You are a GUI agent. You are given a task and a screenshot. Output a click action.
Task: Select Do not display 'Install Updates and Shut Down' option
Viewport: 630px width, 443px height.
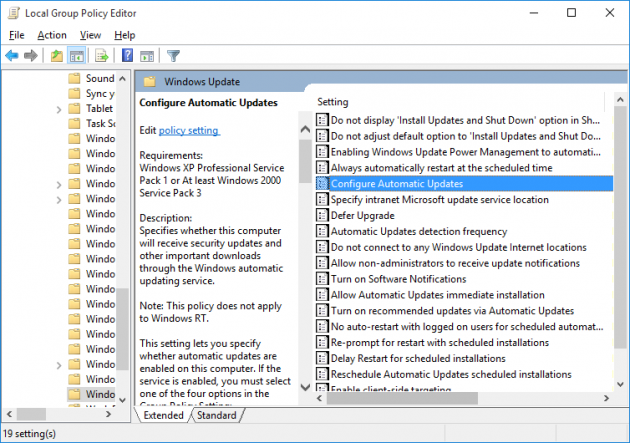tap(464, 120)
